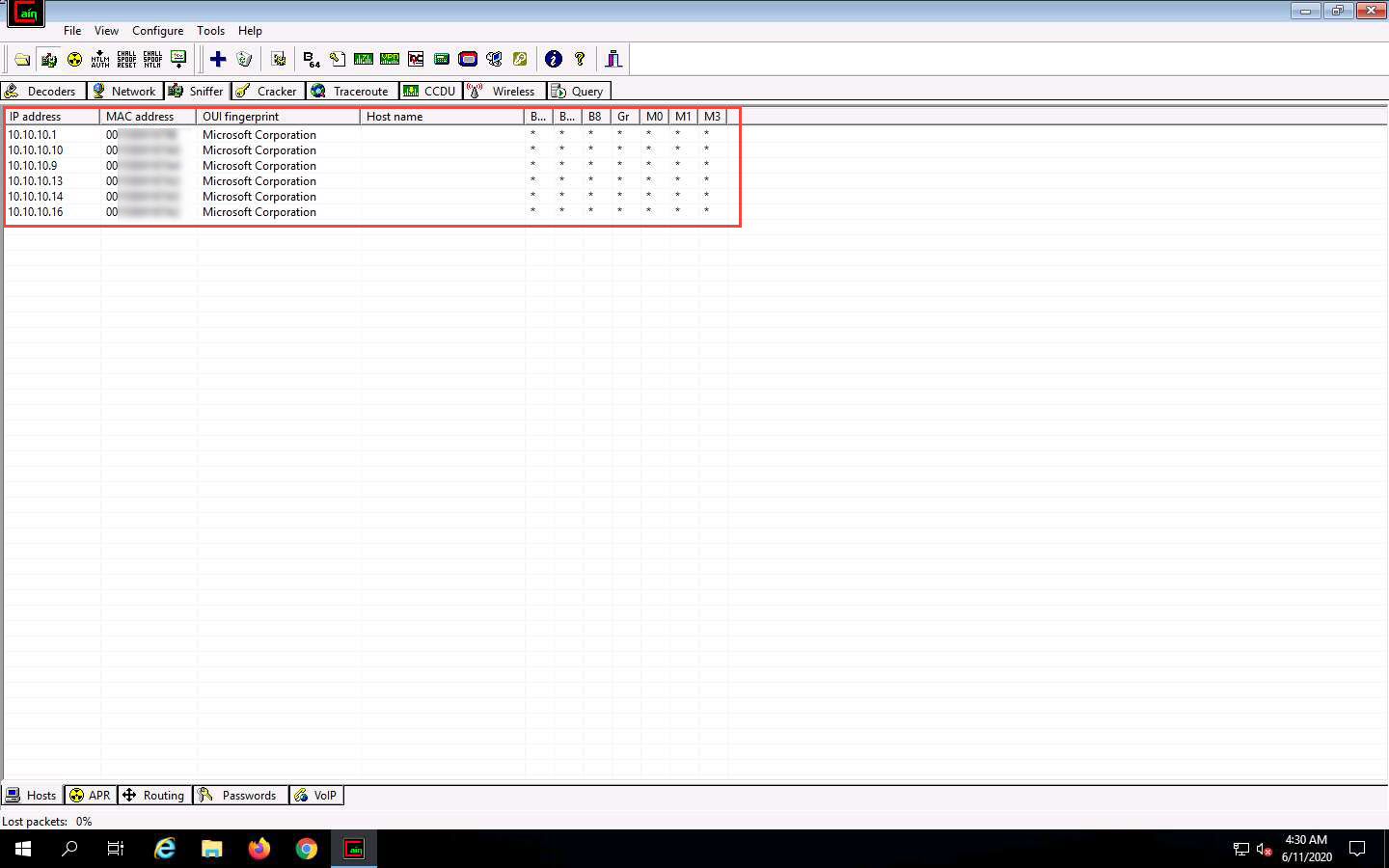
Task: Click the Configure gear toolbar icon
Action: pos(279,59)
